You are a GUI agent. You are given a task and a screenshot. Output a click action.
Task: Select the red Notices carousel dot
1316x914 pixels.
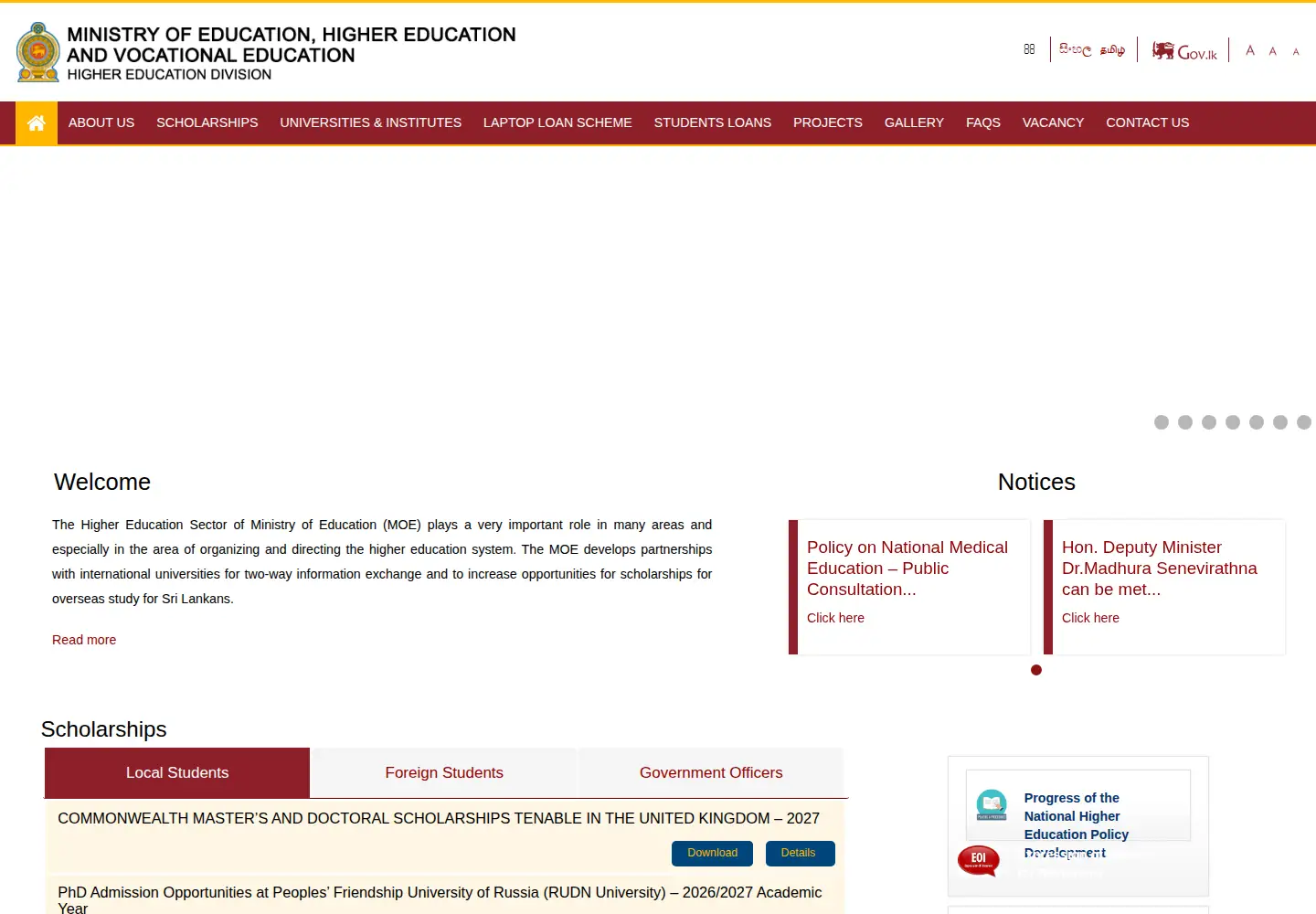click(x=1036, y=670)
